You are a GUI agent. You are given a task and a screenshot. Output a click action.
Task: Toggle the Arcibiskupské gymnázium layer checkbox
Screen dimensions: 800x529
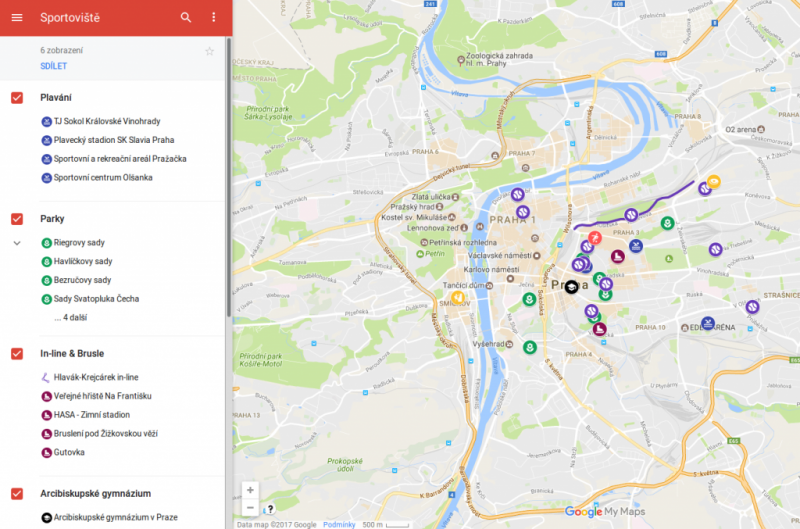pos(17,494)
